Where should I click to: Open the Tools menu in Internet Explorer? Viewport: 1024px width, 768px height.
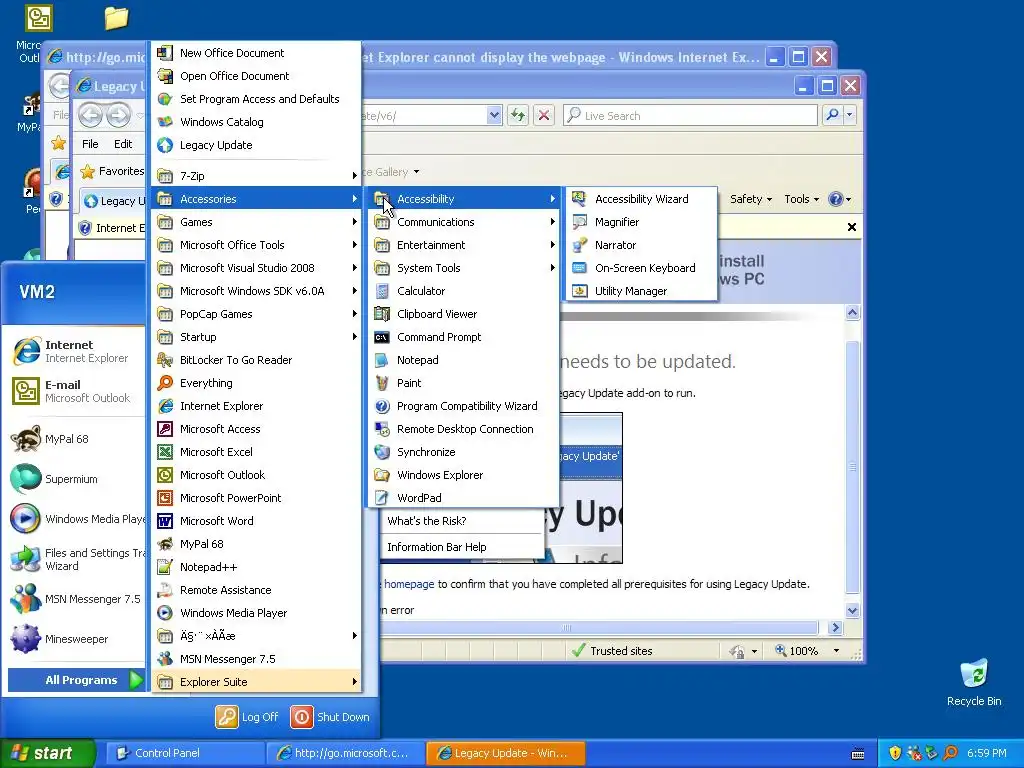pos(801,199)
